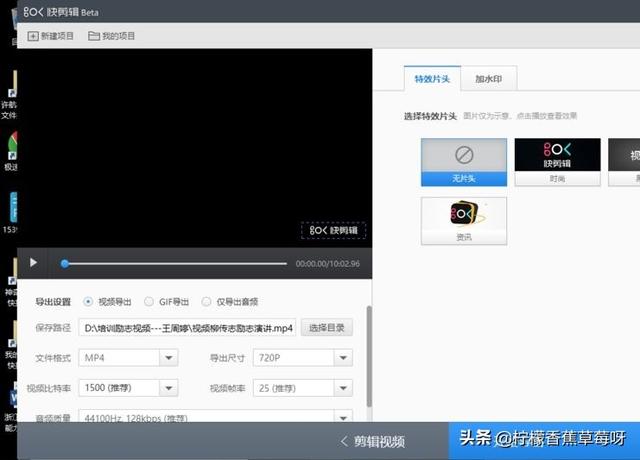Click the 新建项目 plus icon
The height and width of the screenshot is (460, 640).
click(33, 36)
